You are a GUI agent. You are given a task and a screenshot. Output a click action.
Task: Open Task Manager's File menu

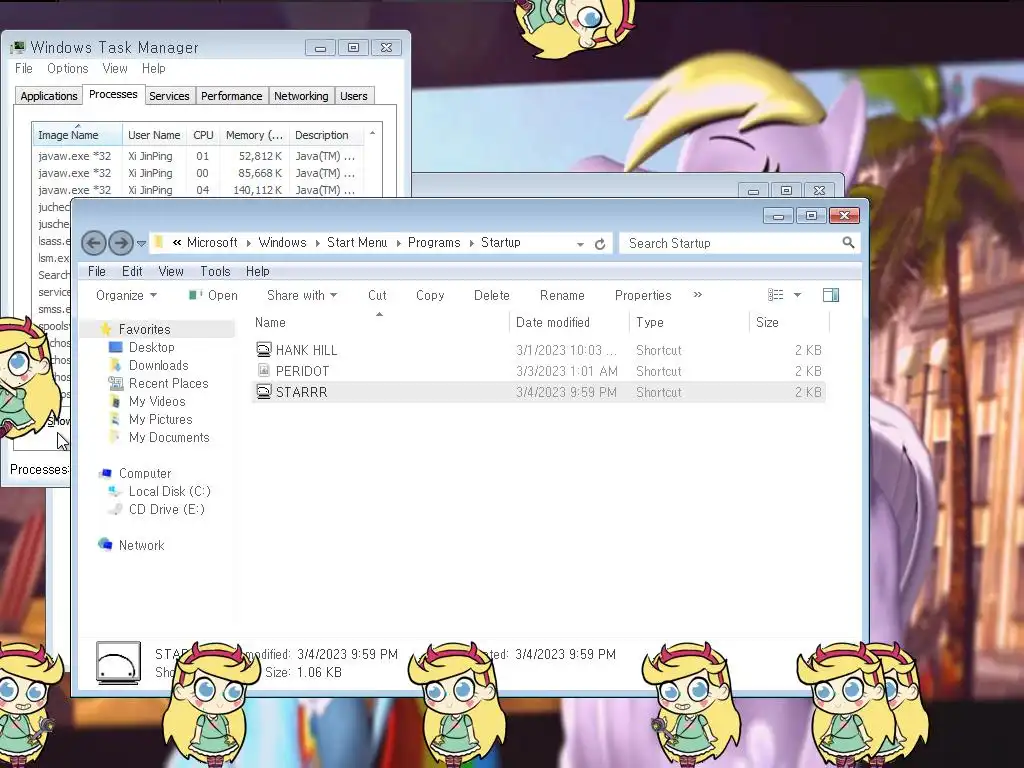24,68
